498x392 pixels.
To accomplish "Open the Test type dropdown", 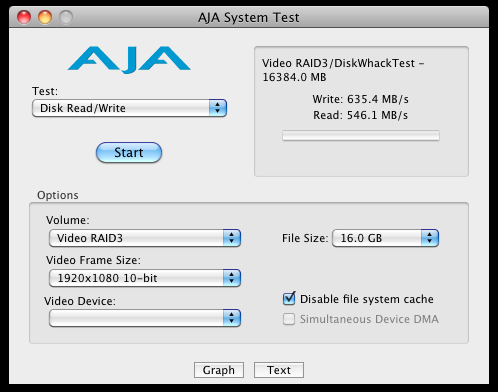I will [x=129, y=108].
